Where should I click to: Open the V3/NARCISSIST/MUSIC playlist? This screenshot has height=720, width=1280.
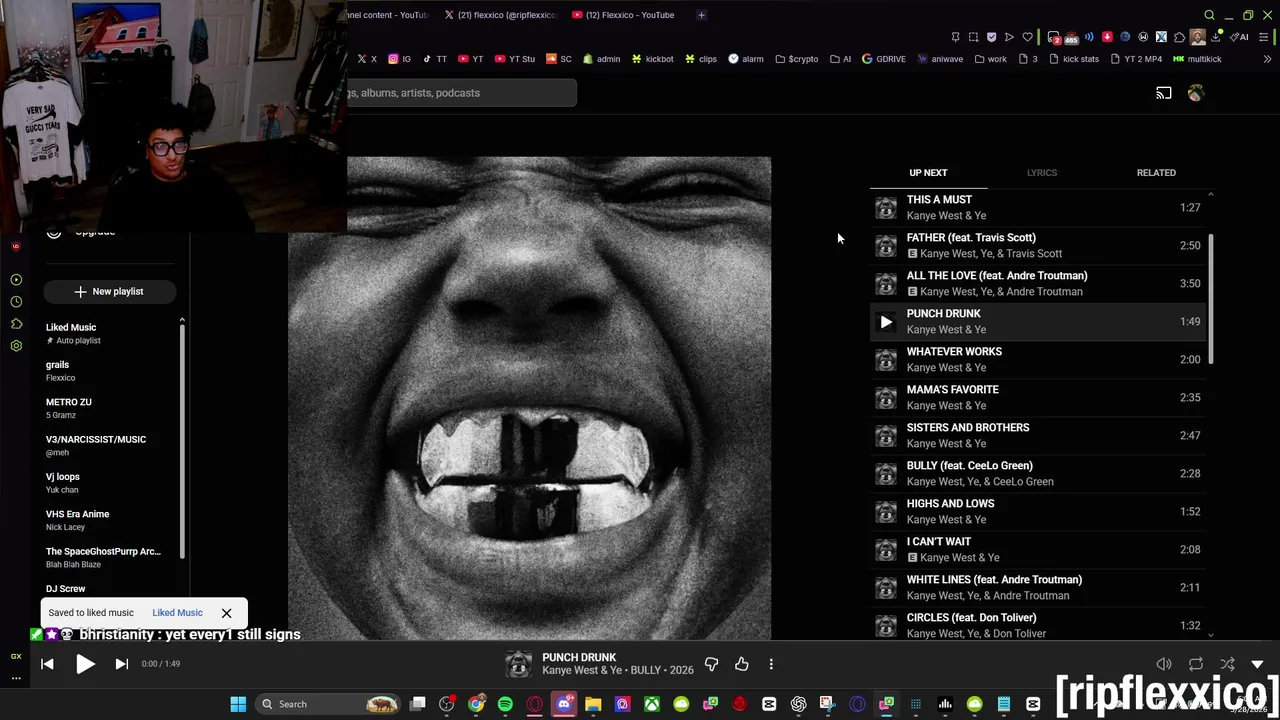pos(110,445)
